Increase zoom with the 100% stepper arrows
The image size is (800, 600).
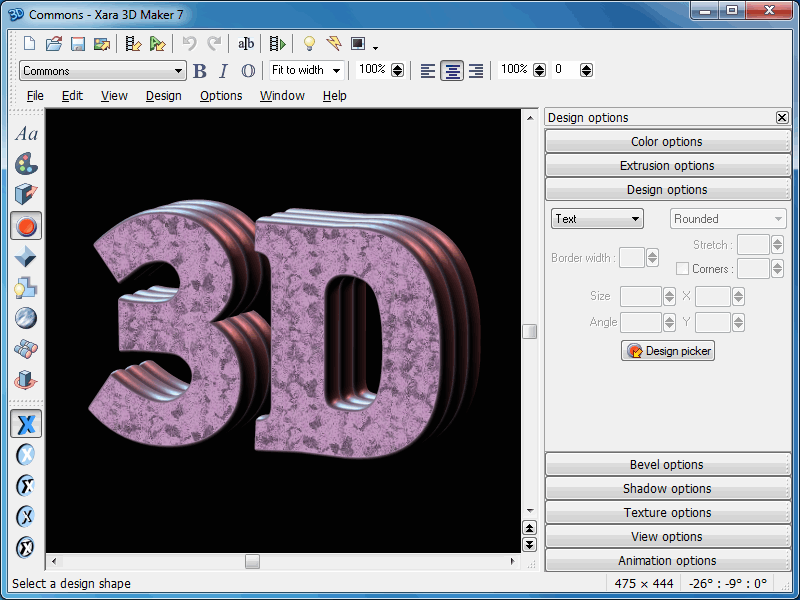tap(397, 66)
